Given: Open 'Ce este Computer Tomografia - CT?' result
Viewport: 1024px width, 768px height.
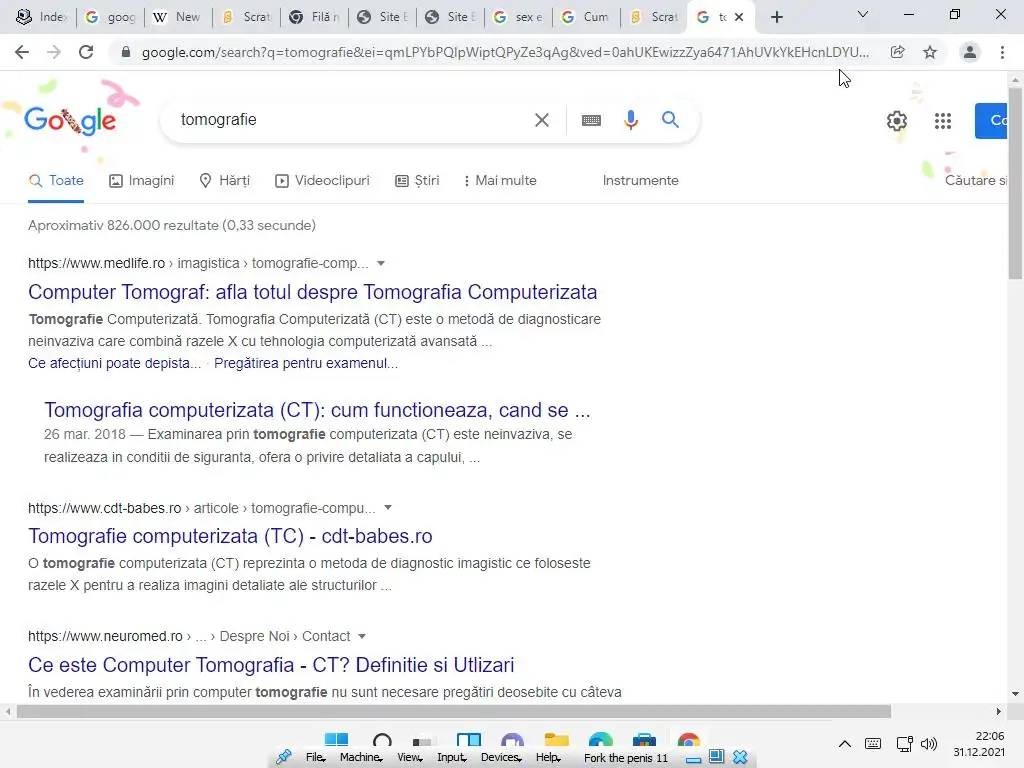Looking at the screenshot, I should coord(271,665).
